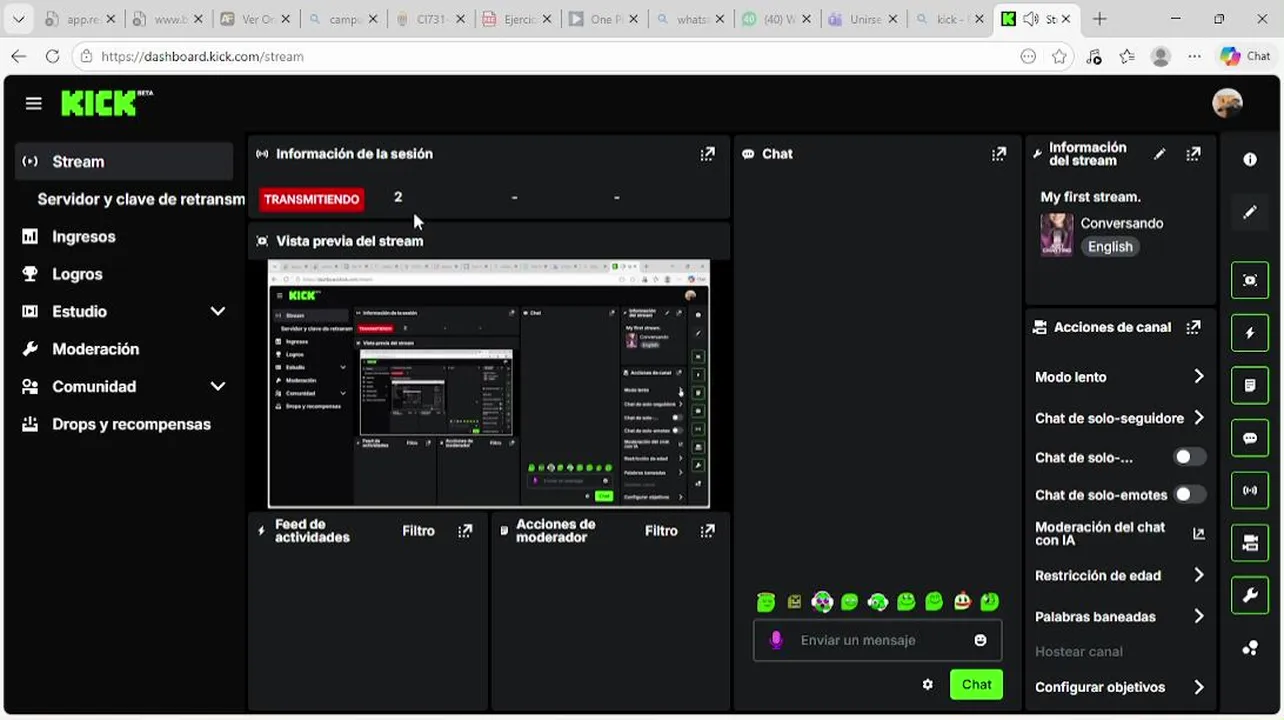Open Moderación del chat con IA external link
The width and height of the screenshot is (1284, 720).
1198,534
